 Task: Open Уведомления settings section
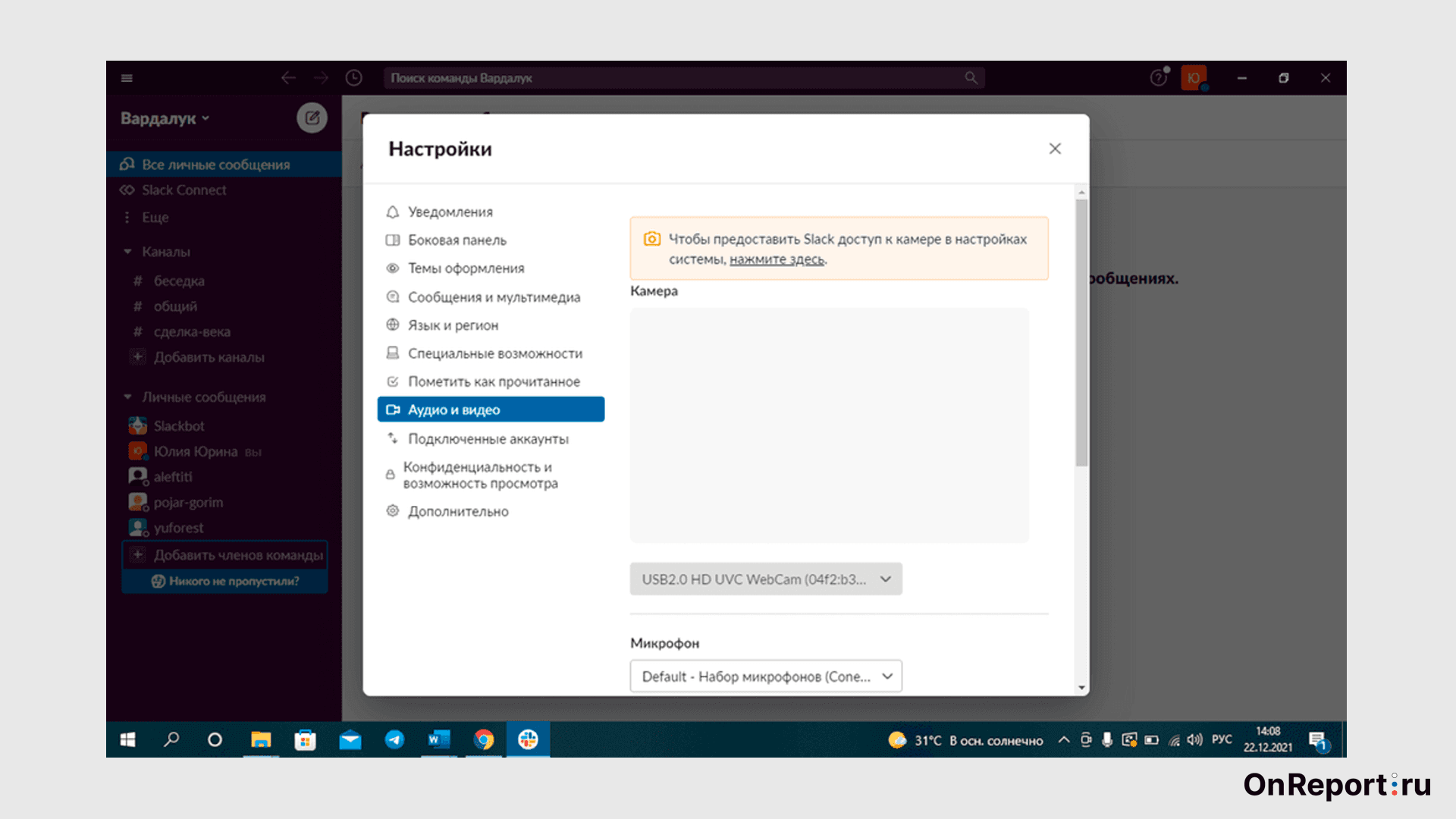point(491,212)
